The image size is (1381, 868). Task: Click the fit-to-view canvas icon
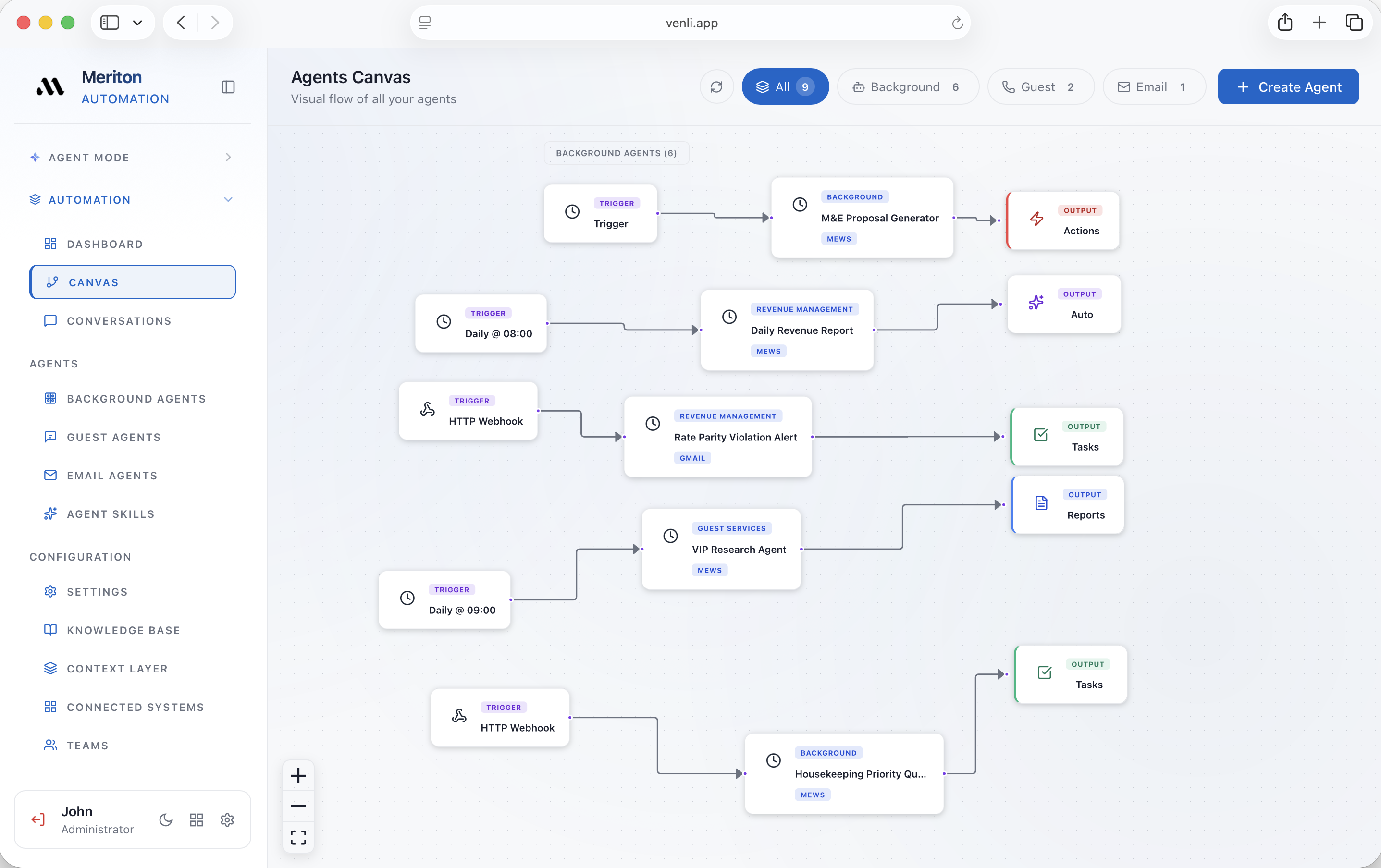(x=298, y=837)
